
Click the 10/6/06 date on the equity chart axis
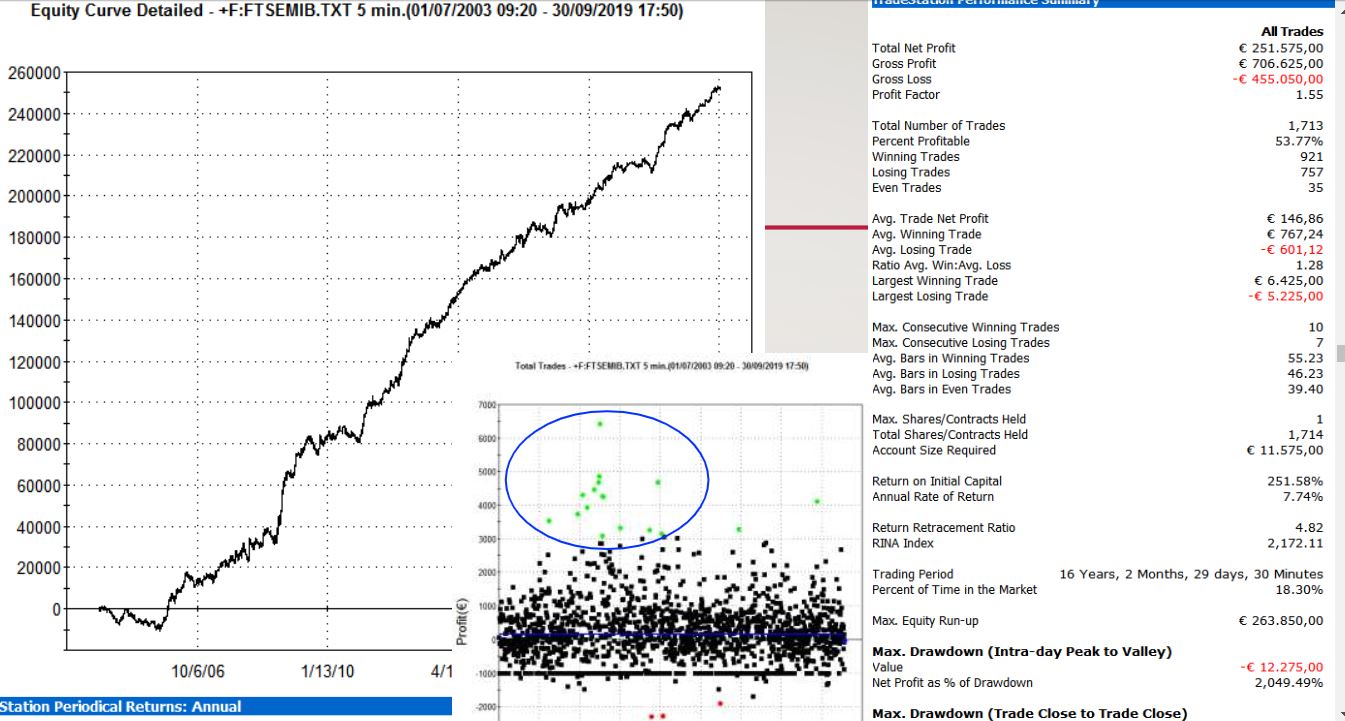pos(197,672)
